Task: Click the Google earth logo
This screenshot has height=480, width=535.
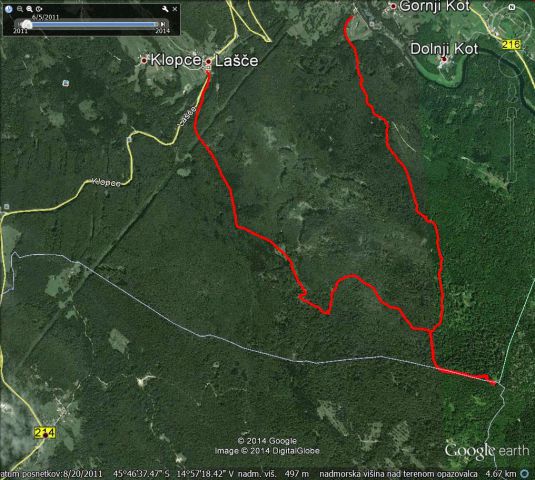Action: pos(487,451)
